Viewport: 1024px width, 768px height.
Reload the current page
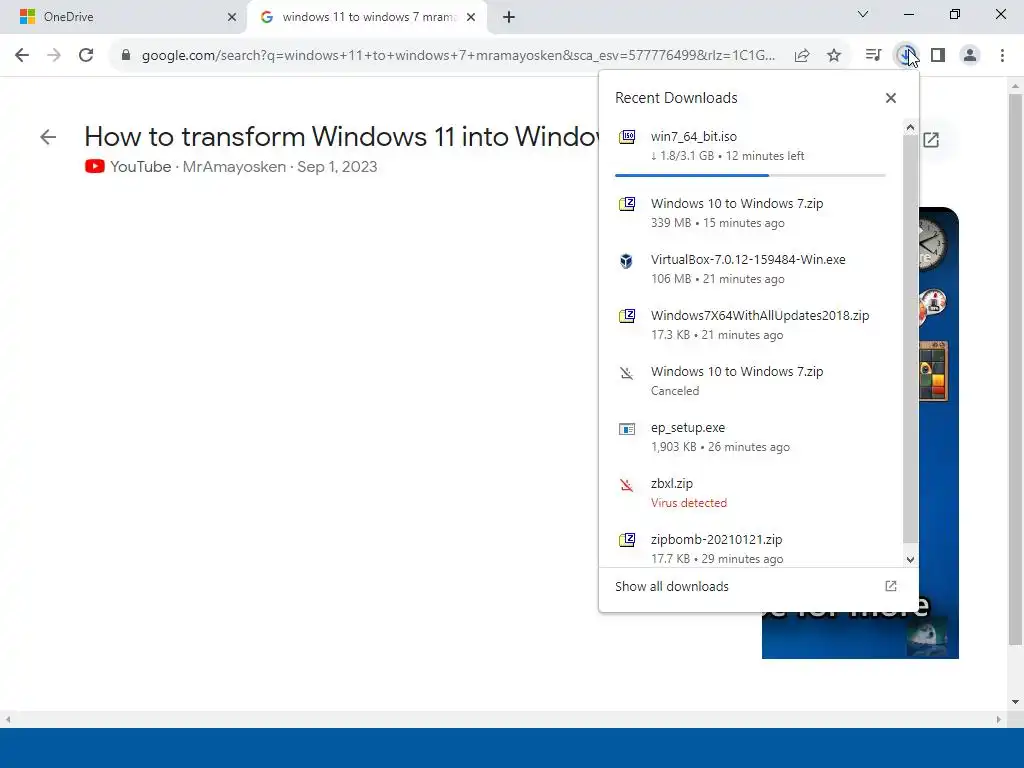(86, 56)
